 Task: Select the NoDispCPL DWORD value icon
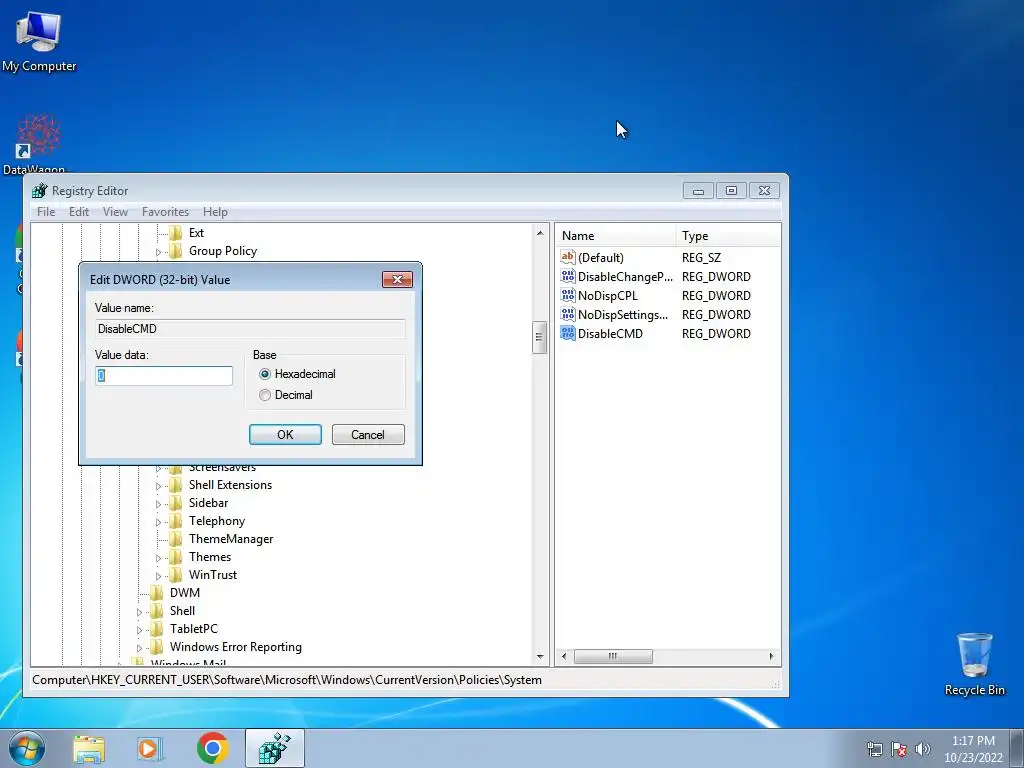568,295
